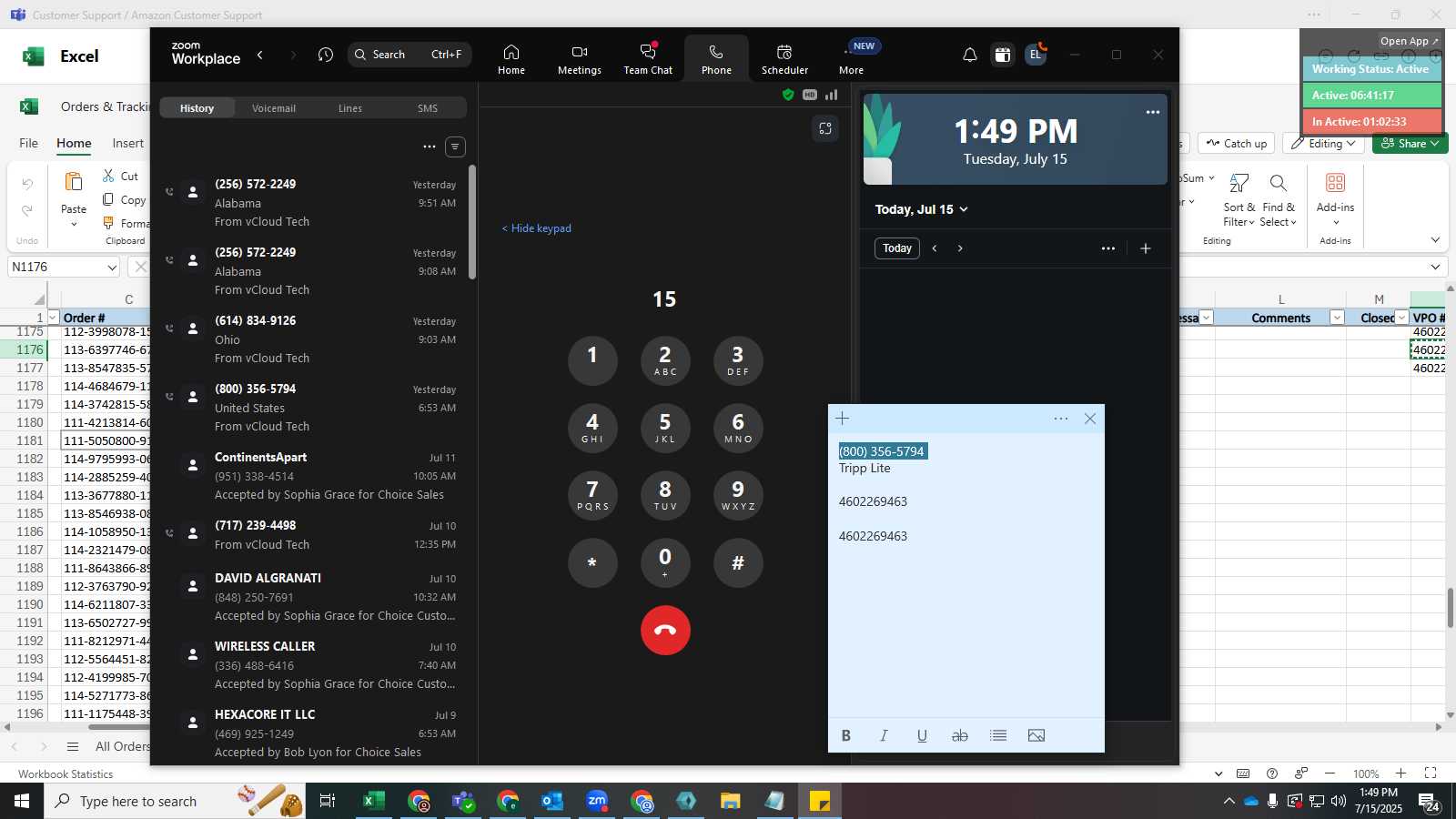Open sticky note menu ellipsis
The width and height of the screenshot is (1456, 819).
click(1061, 419)
